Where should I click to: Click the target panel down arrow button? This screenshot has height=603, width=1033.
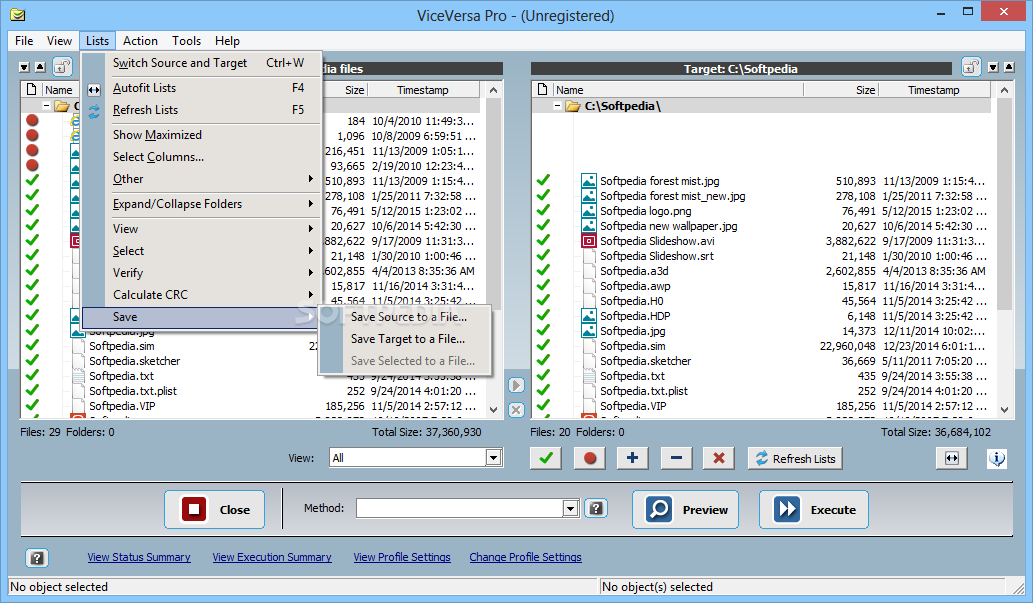pyautogui.click(x=993, y=67)
